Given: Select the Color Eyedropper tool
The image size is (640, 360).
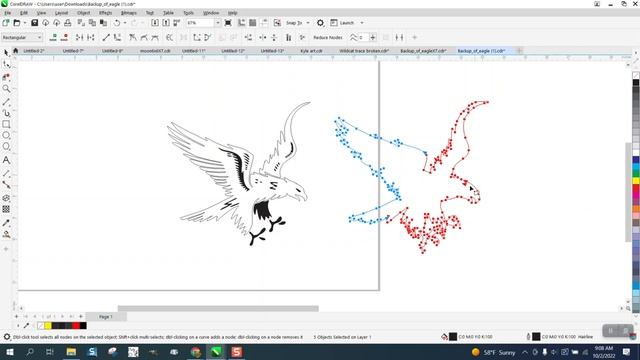Looking at the screenshot, I should [6, 223].
